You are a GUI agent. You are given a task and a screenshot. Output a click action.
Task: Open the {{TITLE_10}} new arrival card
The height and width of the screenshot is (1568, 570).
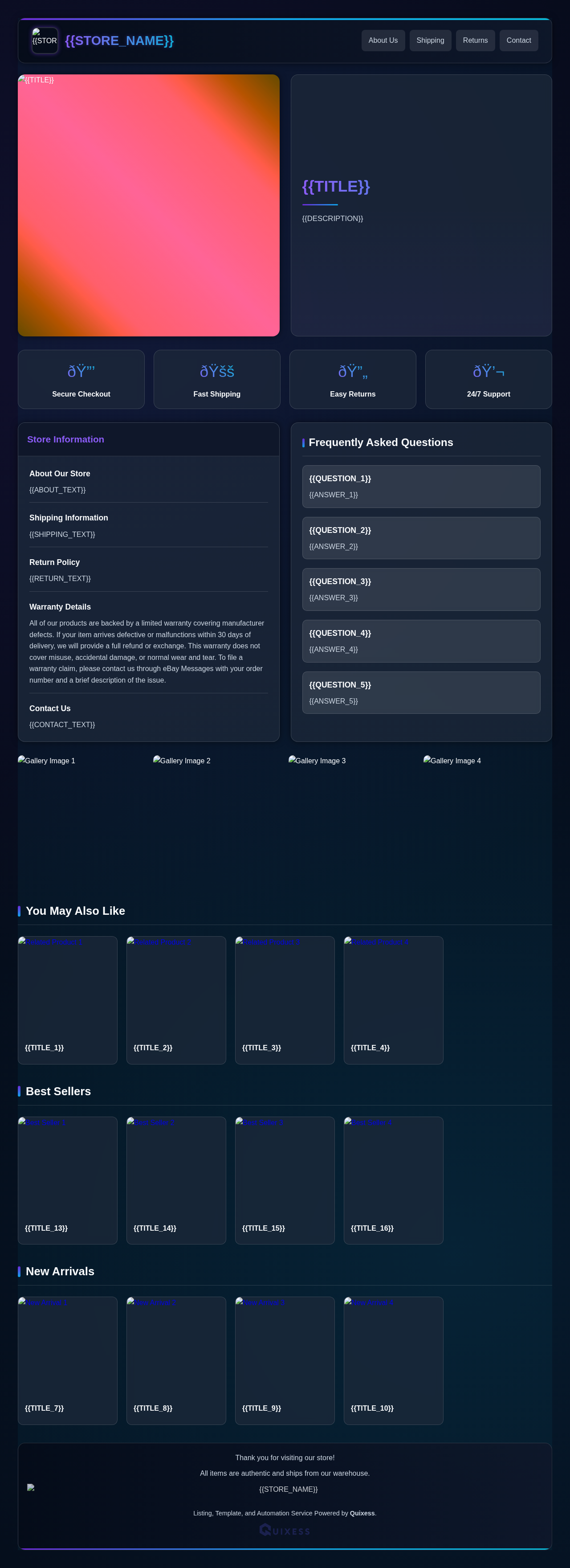tap(393, 1360)
